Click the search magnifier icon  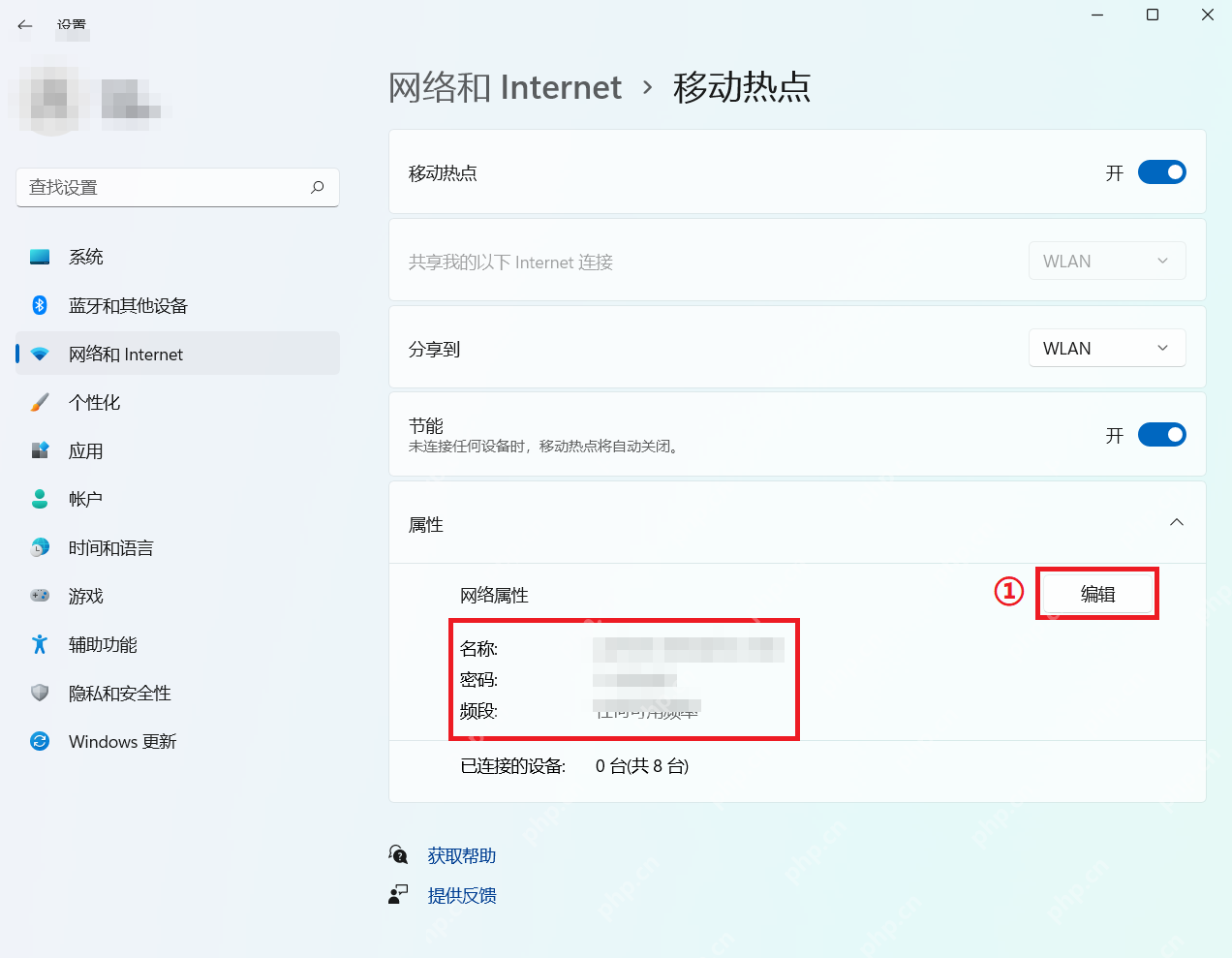(x=317, y=187)
